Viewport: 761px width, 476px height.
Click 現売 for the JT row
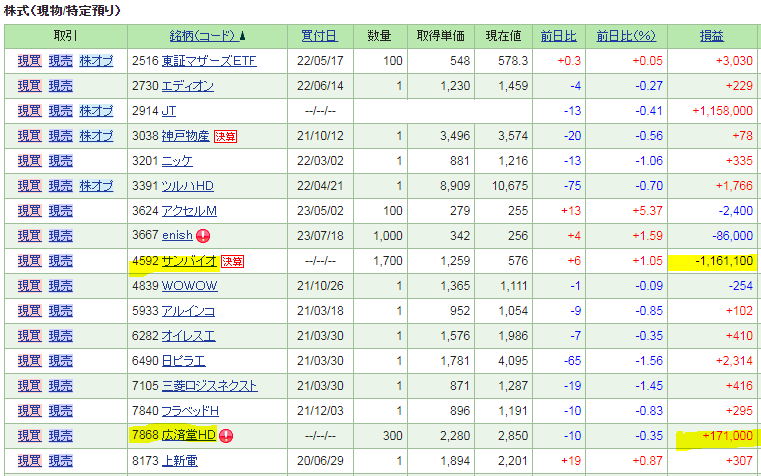[x=61, y=111]
